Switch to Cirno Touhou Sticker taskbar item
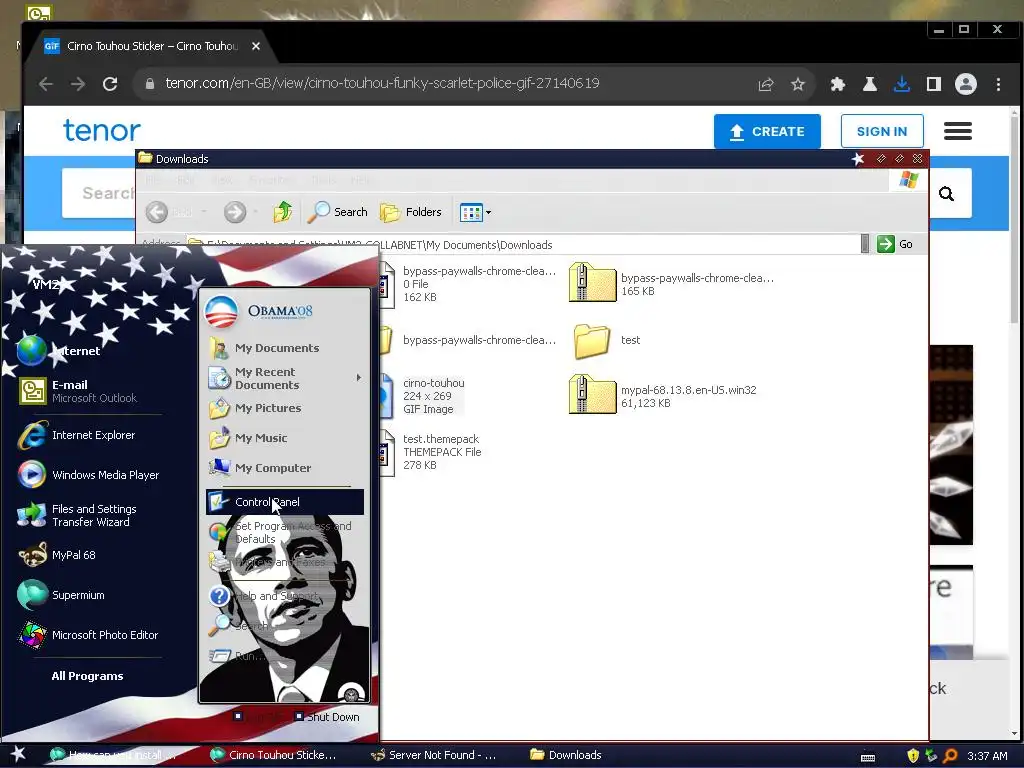Screen dimensions: 1024x768 coord(273,755)
